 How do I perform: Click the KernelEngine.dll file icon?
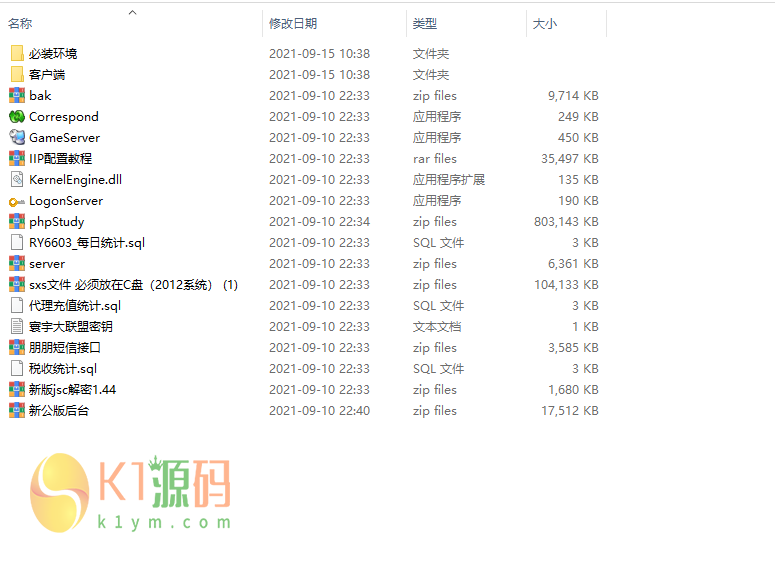click(17, 179)
